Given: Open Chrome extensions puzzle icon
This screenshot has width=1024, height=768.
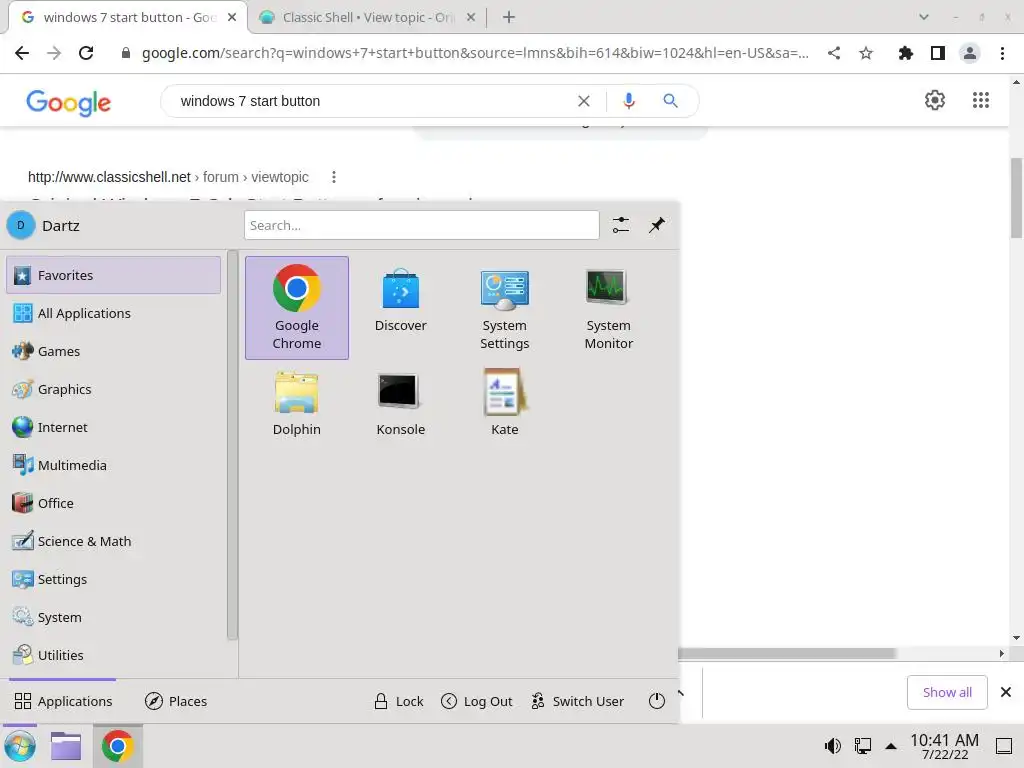Looking at the screenshot, I should pyautogui.click(x=905, y=53).
